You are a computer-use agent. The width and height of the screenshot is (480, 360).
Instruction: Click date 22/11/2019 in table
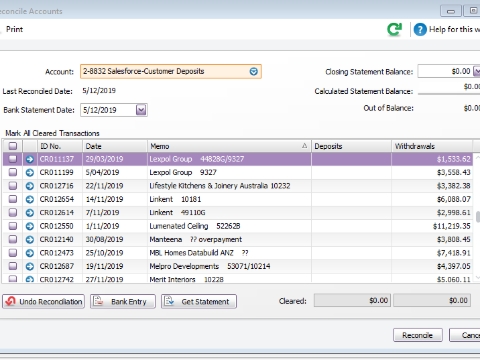point(104,186)
